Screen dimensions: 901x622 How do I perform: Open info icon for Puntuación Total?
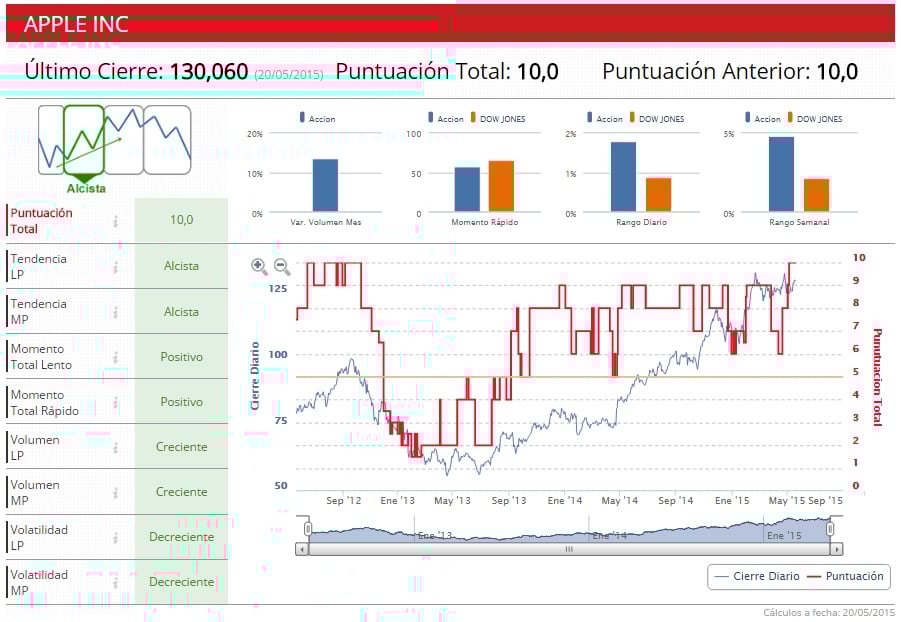click(x=115, y=221)
